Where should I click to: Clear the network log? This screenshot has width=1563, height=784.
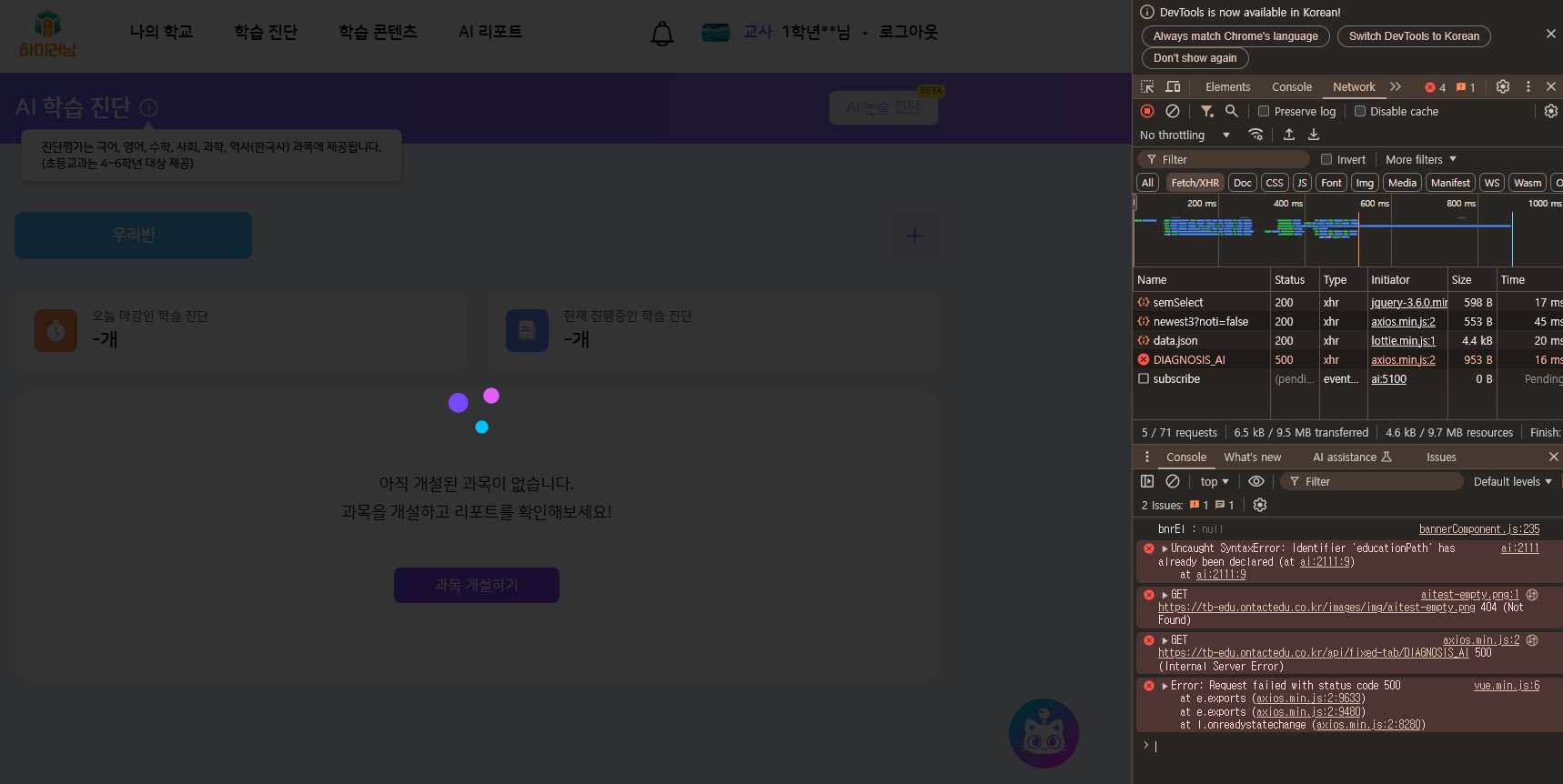click(1173, 111)
